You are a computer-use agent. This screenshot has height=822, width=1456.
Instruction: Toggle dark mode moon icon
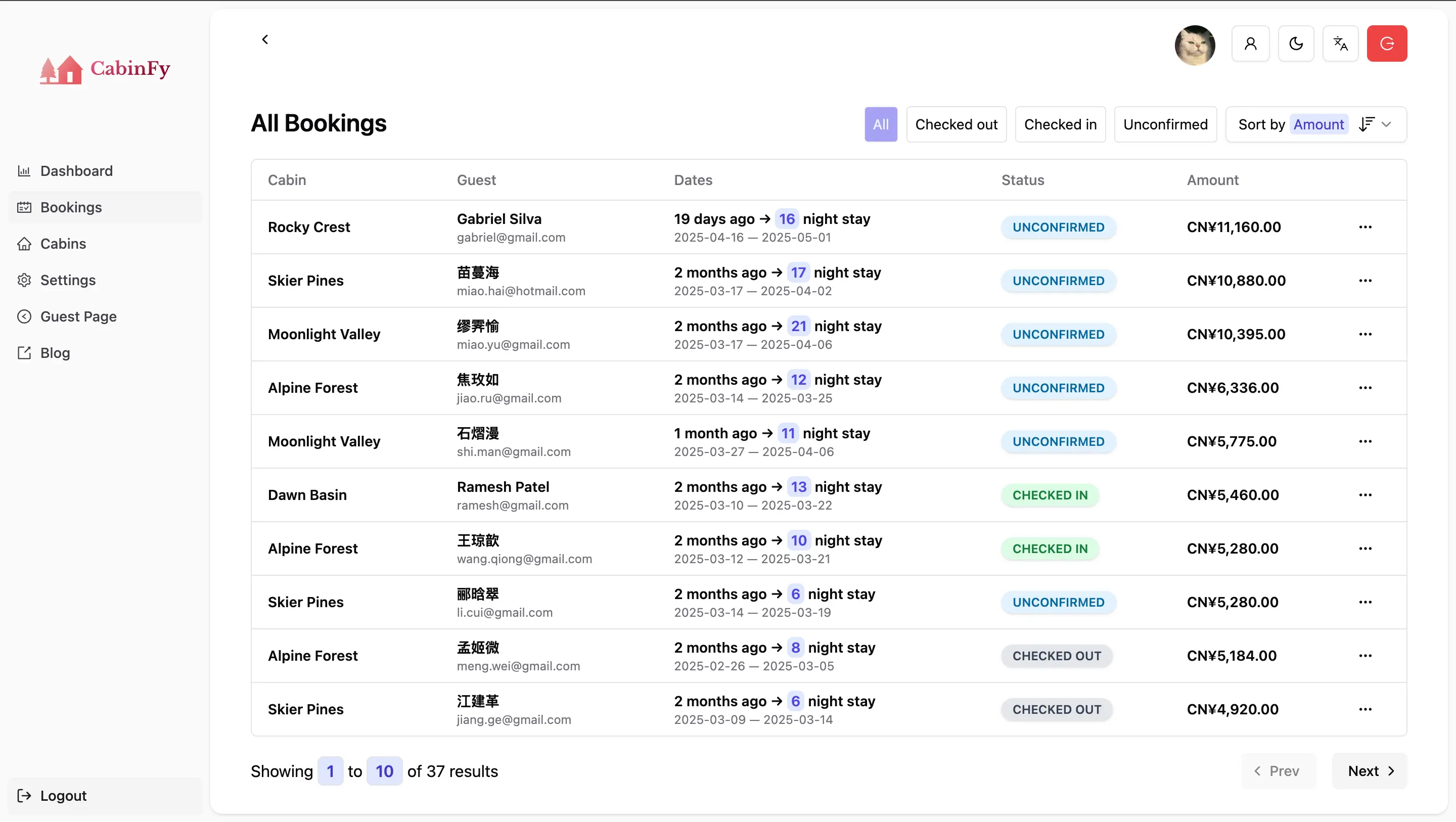click(1295, 43)
